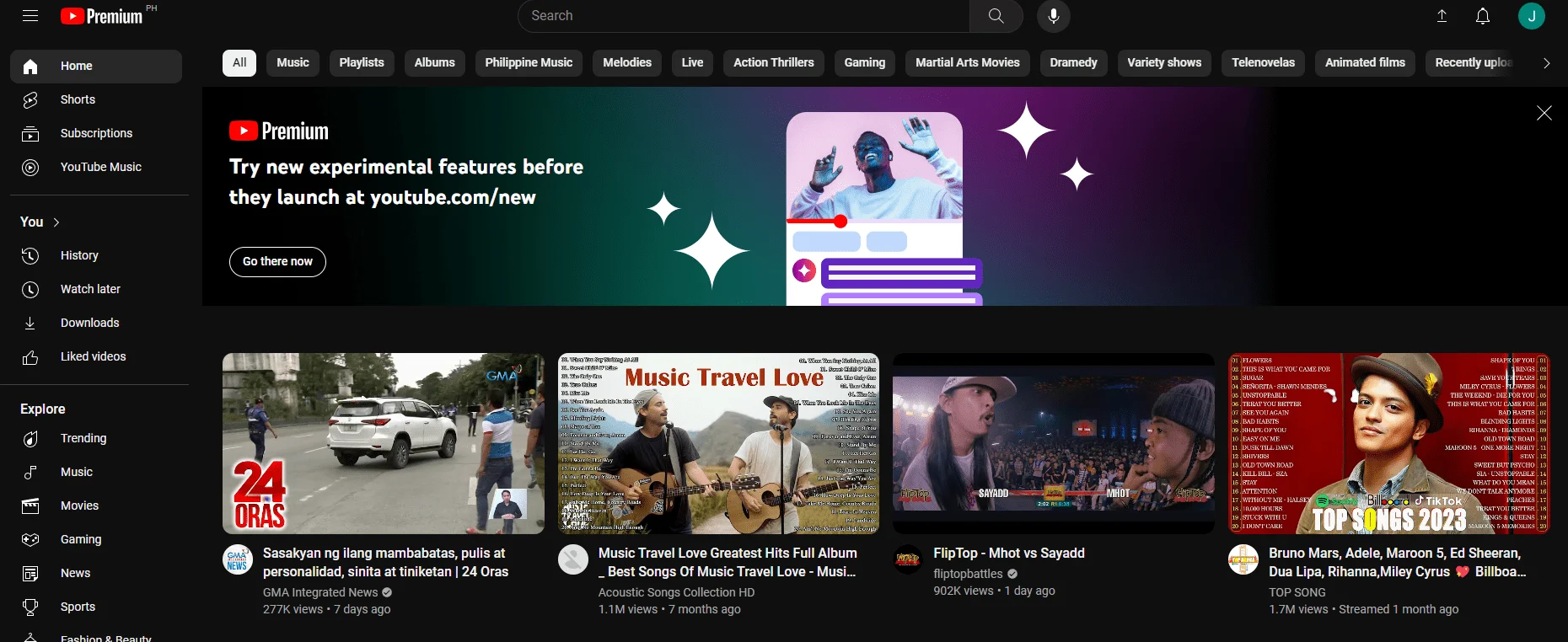
Task: Open the hamburger guide menu
Action: [30, 16]
